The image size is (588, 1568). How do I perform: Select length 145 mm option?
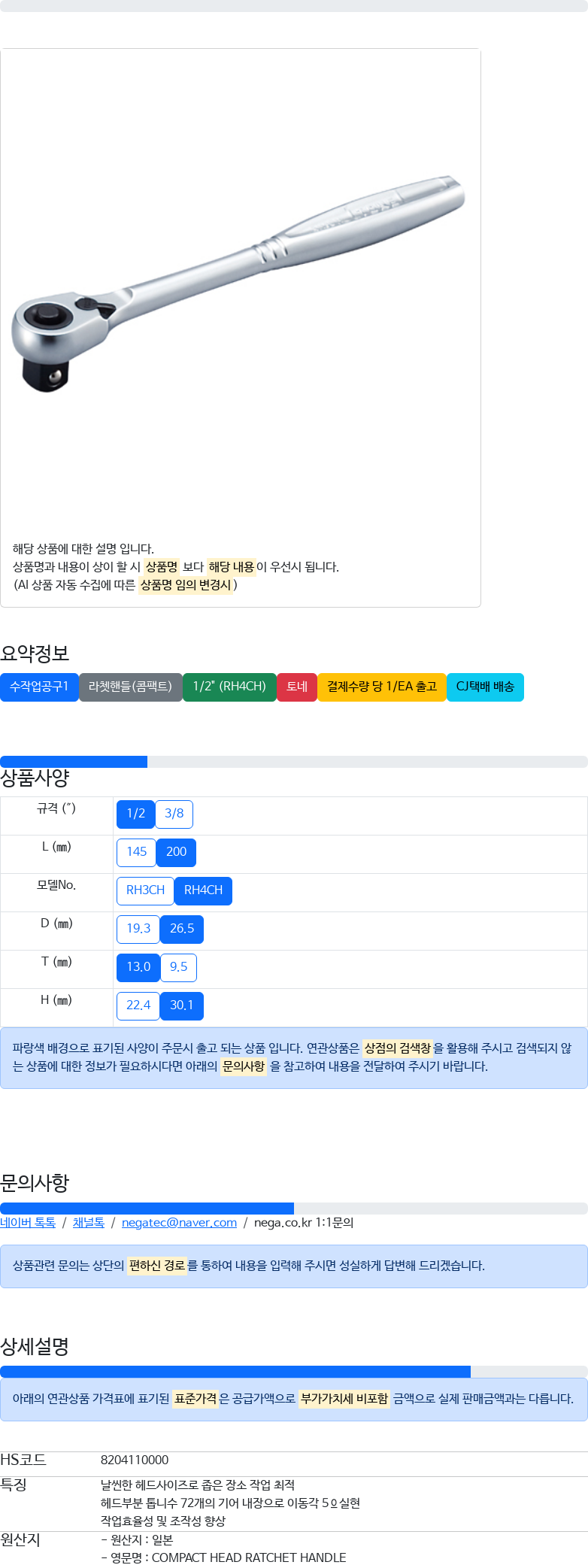point(137,852)
